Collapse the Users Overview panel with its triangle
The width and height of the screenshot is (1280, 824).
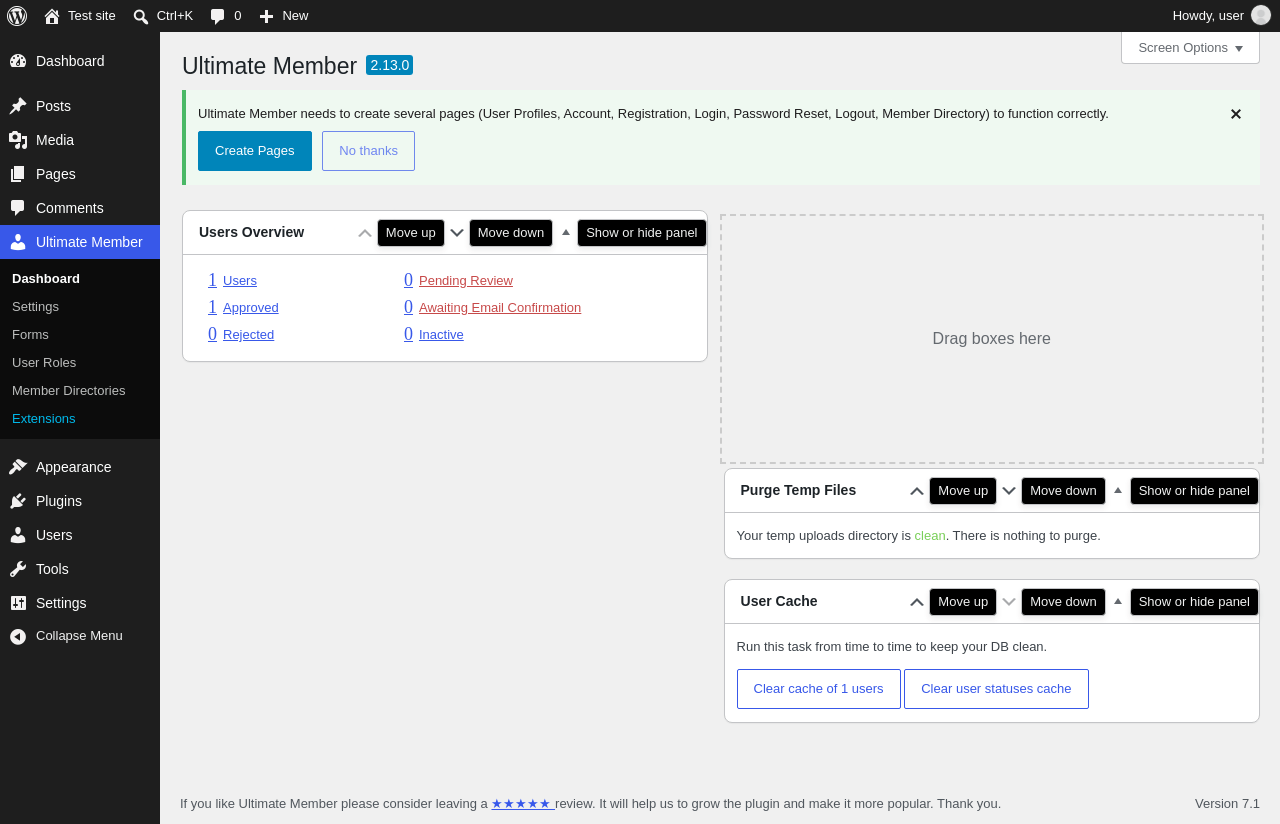click(x=566, y=232)
